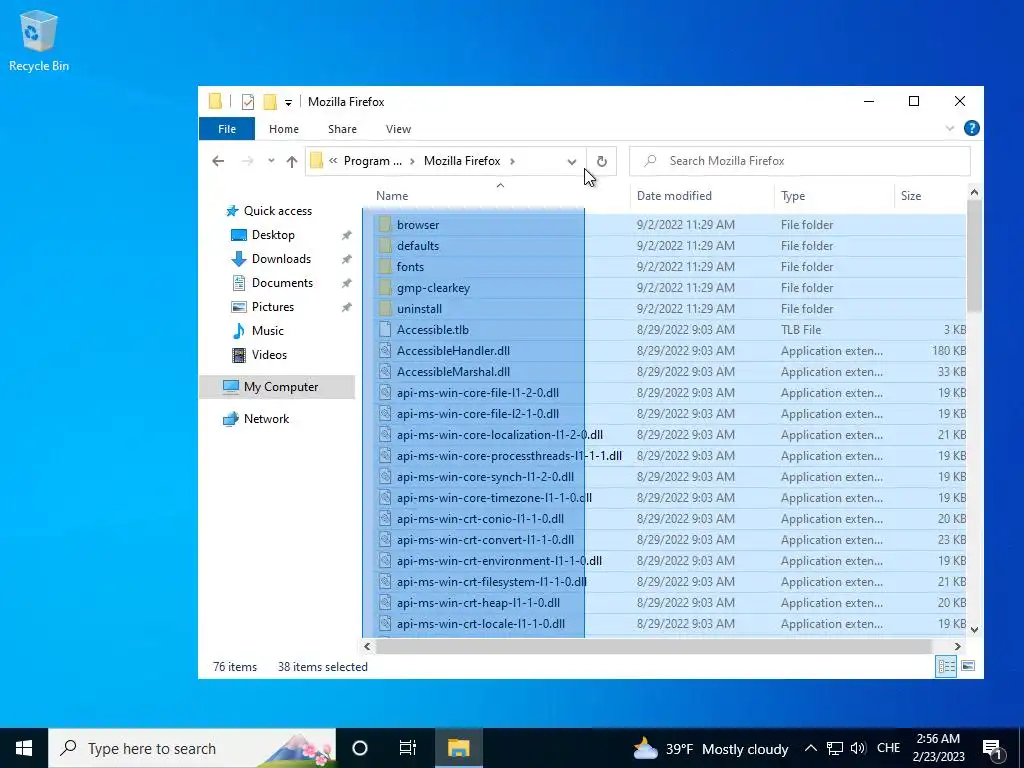This screenshot has width=1024, height=768.
Task: Refresh the Mozilla Firefox folder
Action: pos(601,161)
